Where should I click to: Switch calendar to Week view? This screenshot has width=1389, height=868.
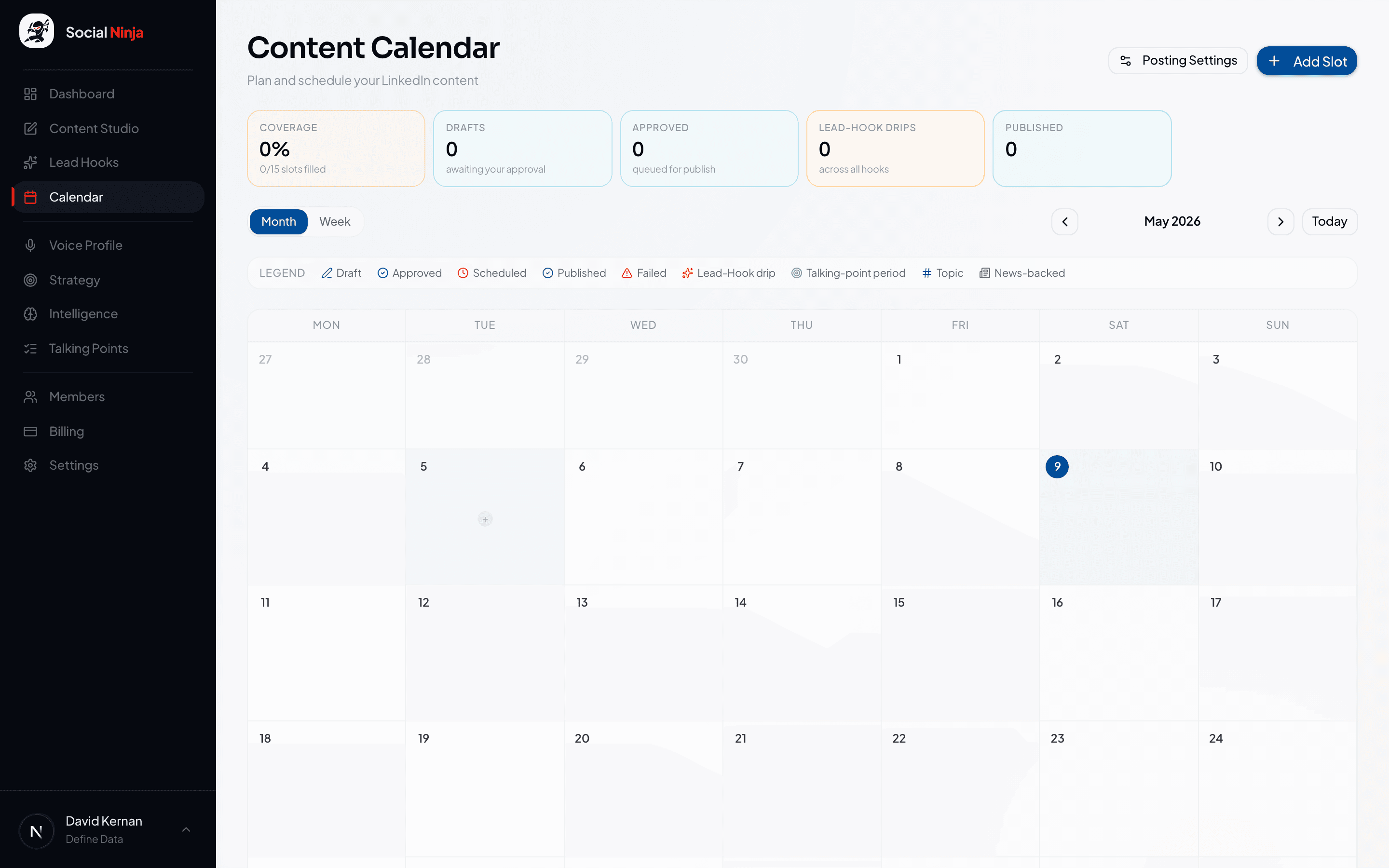(x=335, y=222)
